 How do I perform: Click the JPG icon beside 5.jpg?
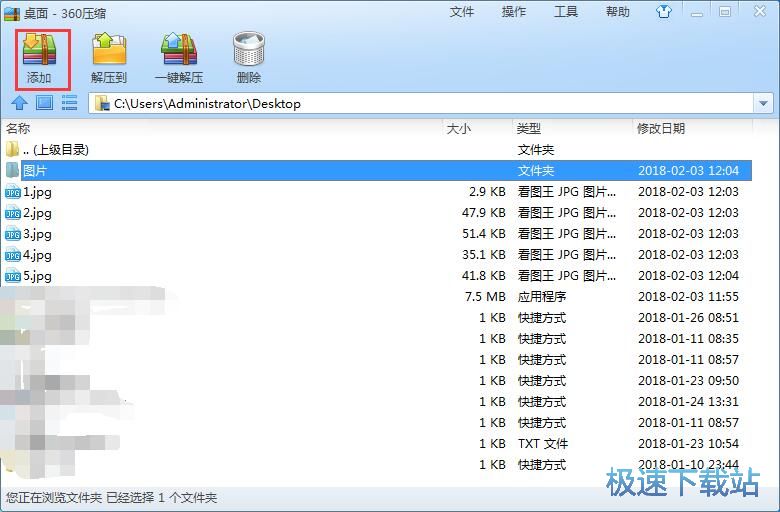click(x=12, y=276)
